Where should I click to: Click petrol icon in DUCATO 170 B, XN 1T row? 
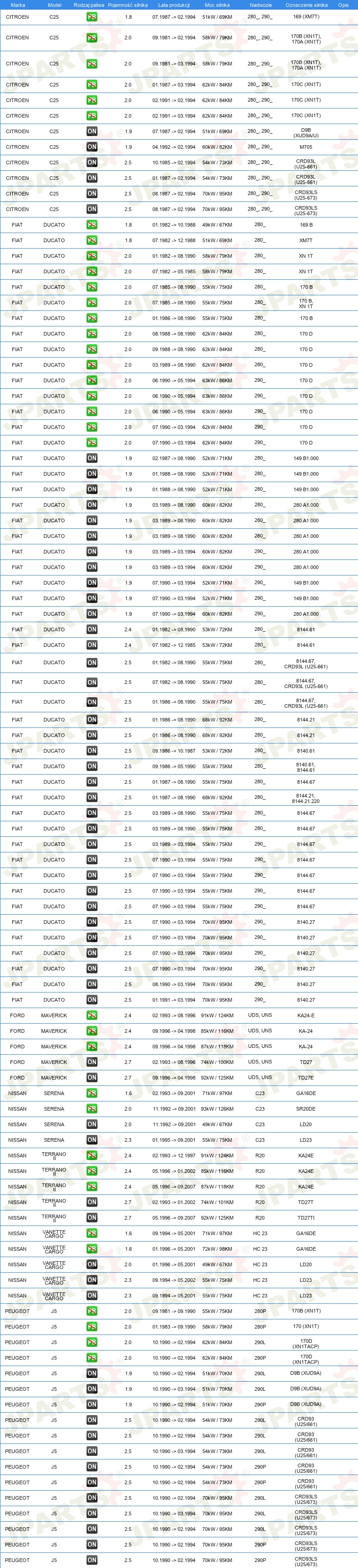[91, 303]
